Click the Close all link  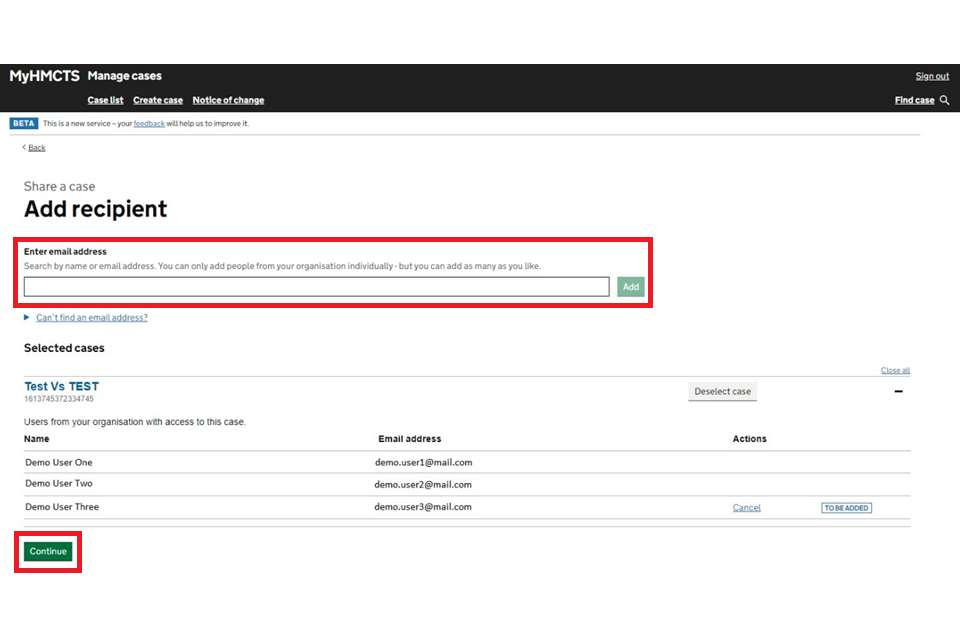pyautogui.click(x=895, y=371)
